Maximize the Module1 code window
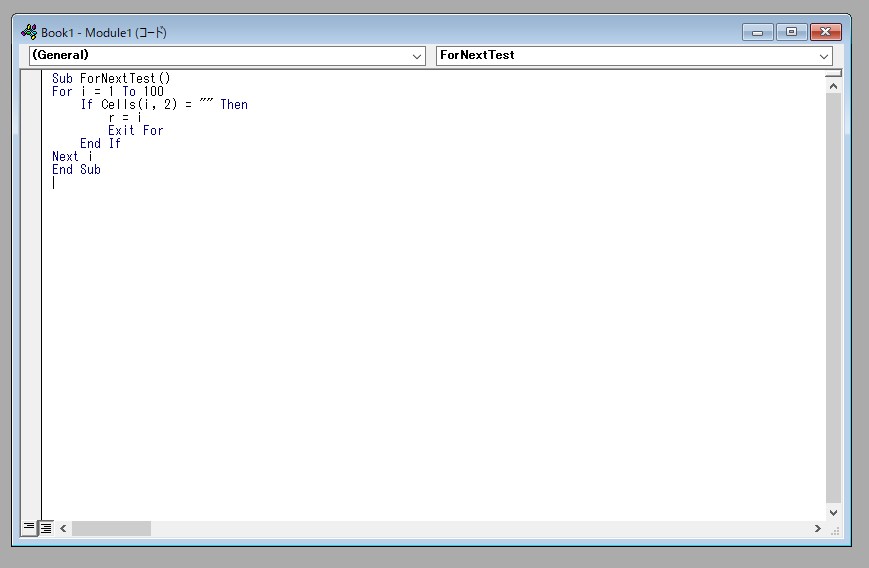 point(791,32)
